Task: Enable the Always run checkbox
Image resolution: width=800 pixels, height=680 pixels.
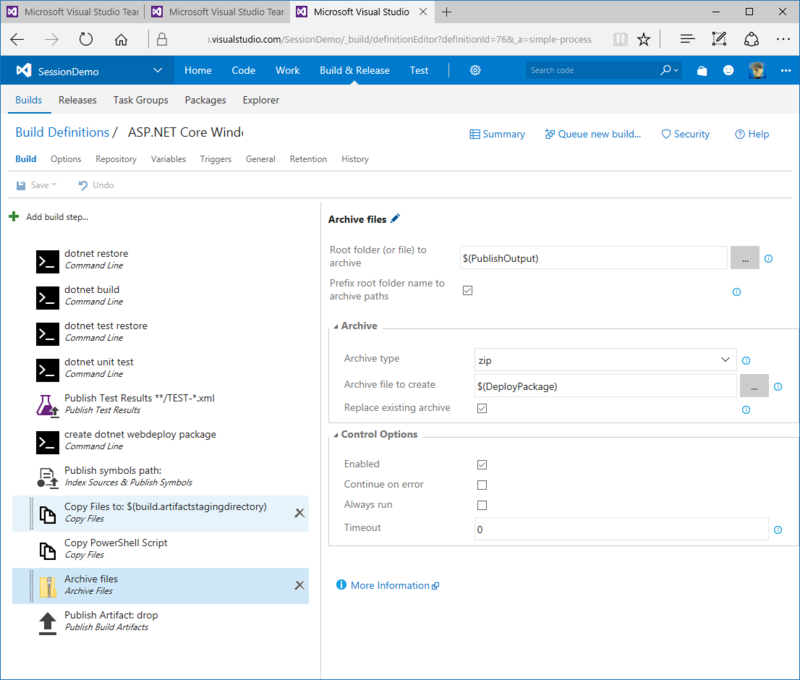Action: click(x=482, y=505)
